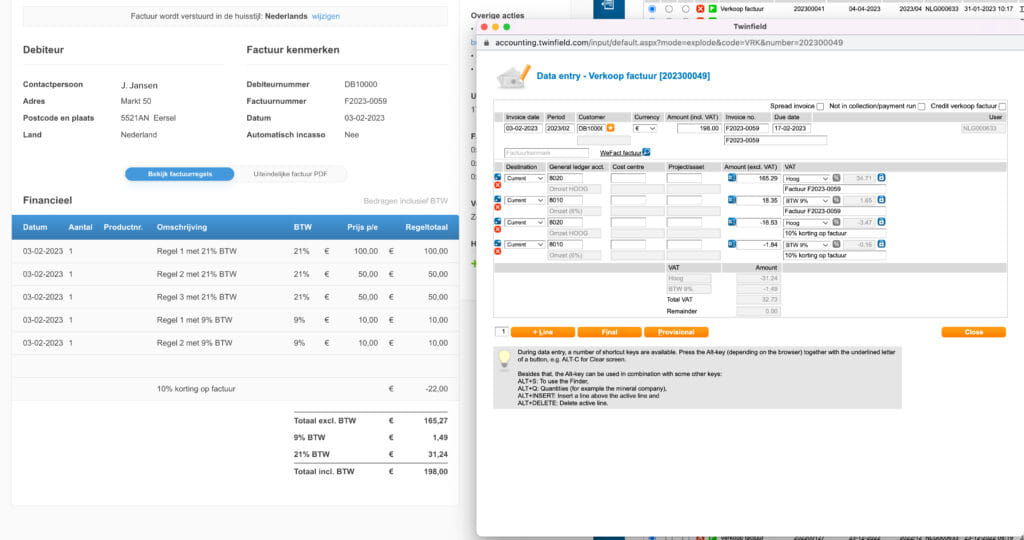Open the Uiteindelijke factuur PDF tab
The height and width of the screenshot is (540, 1024).
click(x=290, y=174)
